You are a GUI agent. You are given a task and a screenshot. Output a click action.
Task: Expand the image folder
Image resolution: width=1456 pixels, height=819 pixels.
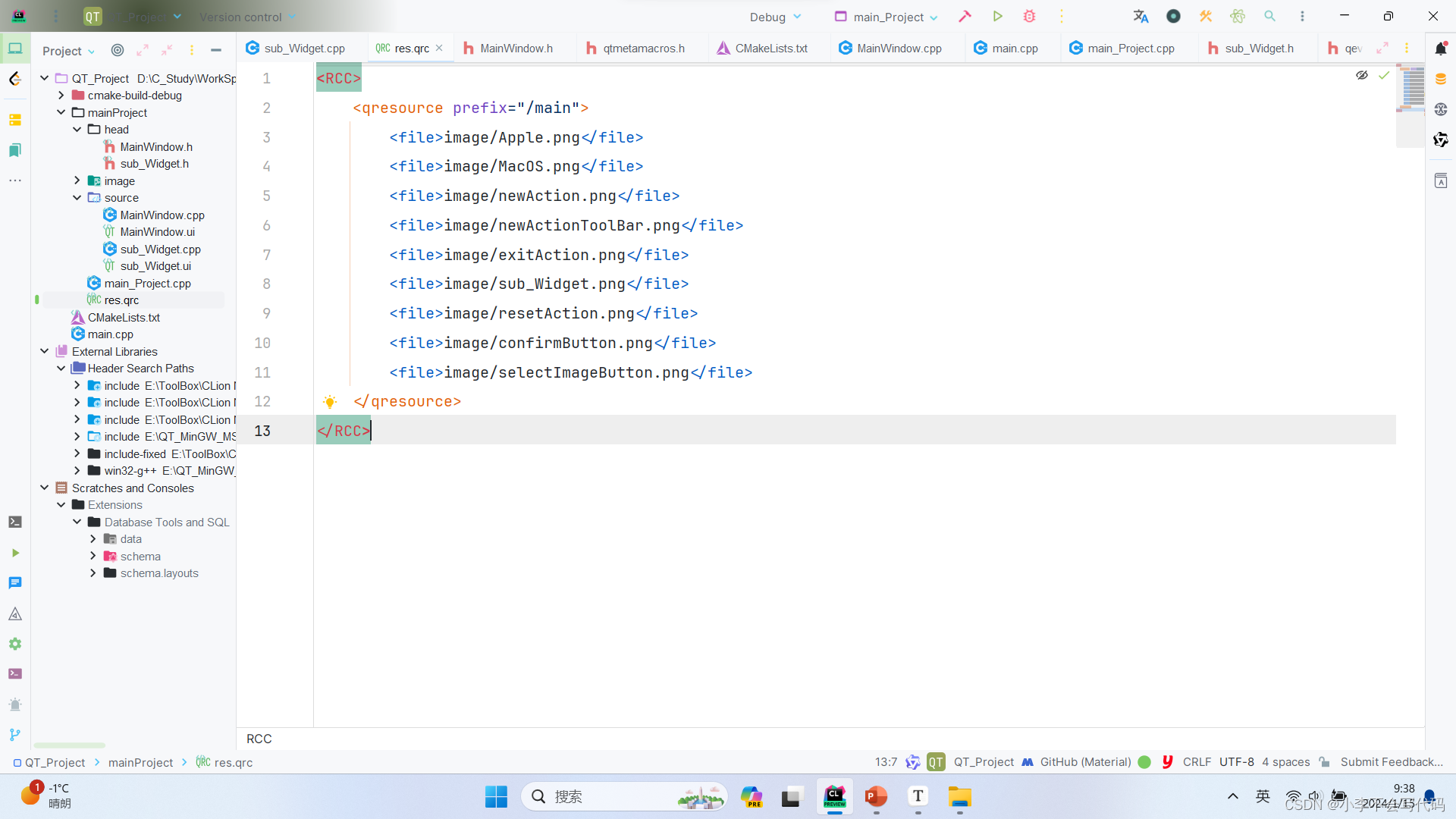click(77, 180)
